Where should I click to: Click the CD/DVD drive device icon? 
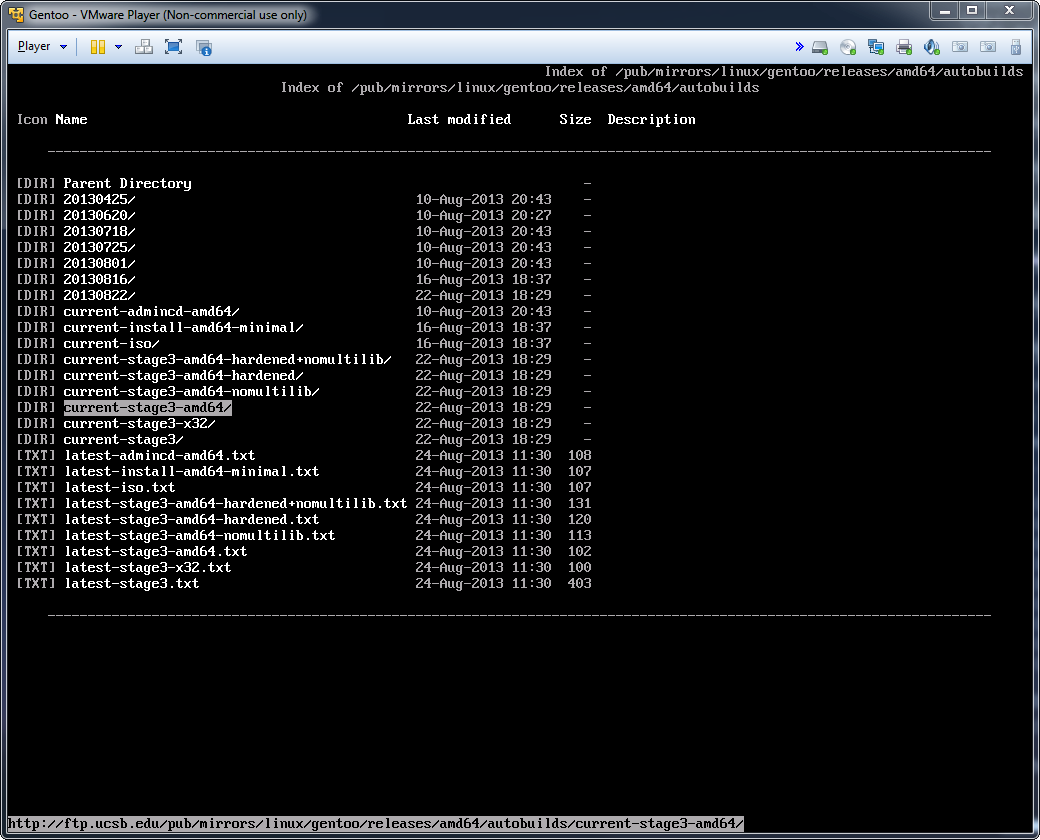(848, 47)
